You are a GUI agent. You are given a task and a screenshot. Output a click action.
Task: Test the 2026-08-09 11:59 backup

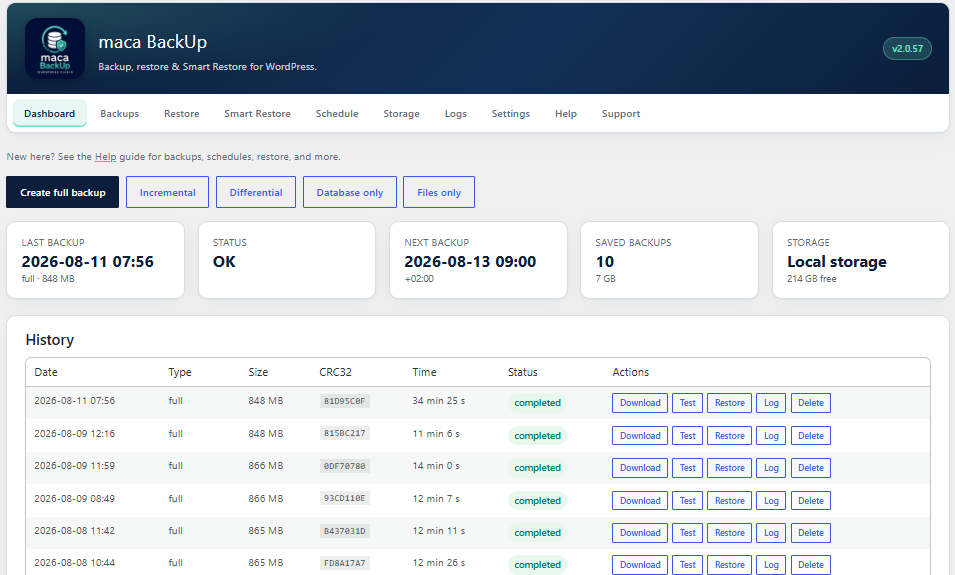tap(688, 468)
